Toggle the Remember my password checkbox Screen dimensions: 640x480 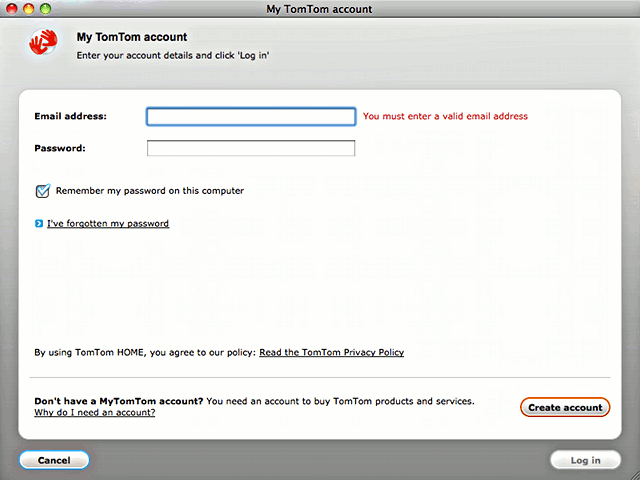pos(43,190)
